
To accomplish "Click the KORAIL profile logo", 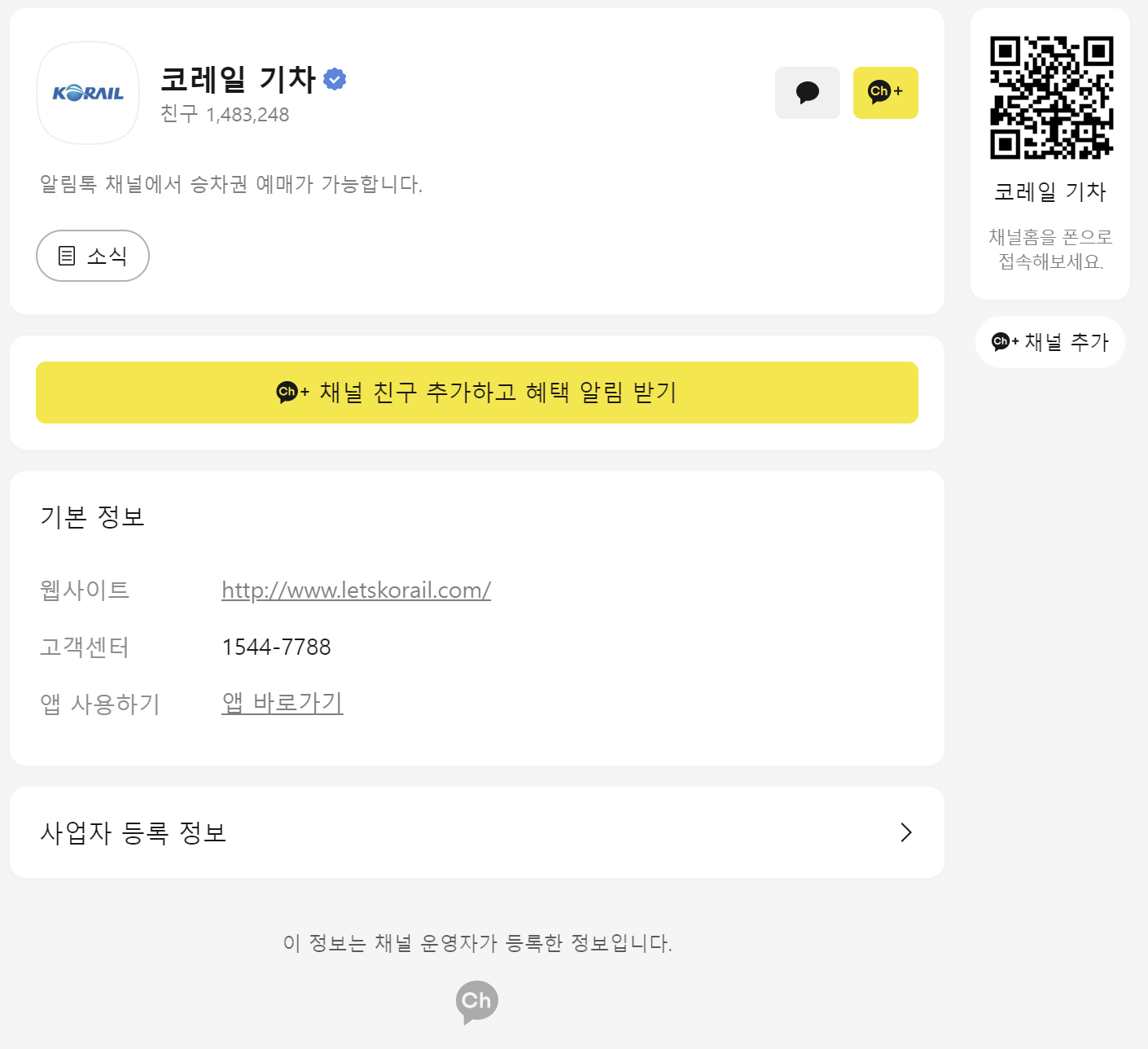I will point(88,93).
